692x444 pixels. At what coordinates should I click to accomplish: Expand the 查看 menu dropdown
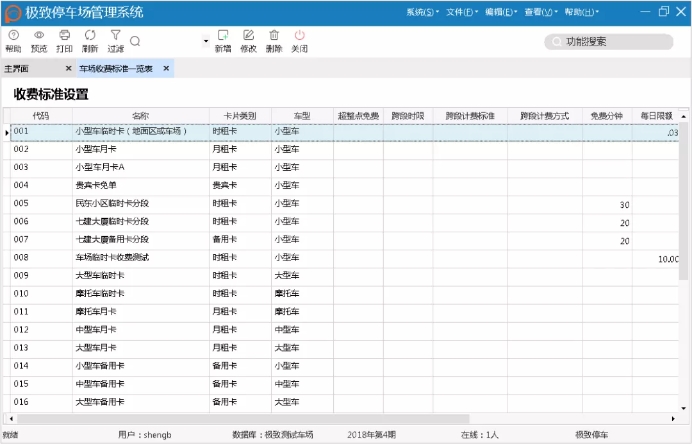pos(540,13)
